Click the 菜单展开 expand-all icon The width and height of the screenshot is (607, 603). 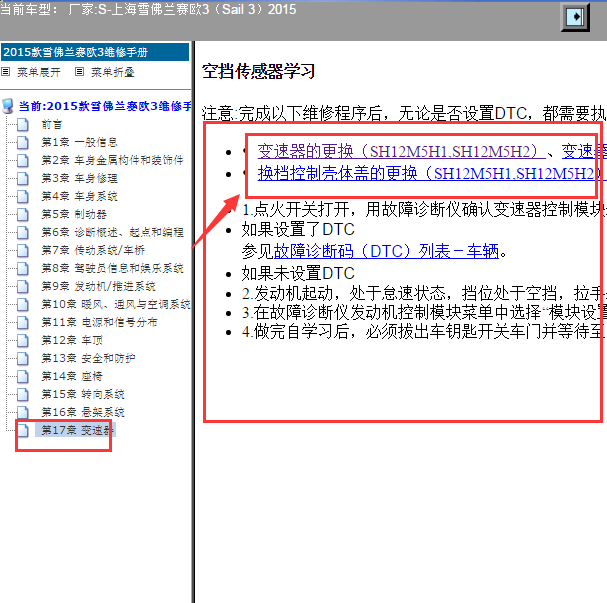[5, 71]
